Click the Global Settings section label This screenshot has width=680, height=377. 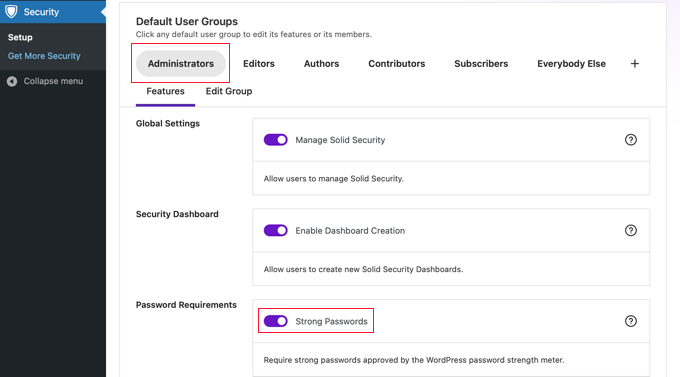[168, 124]
